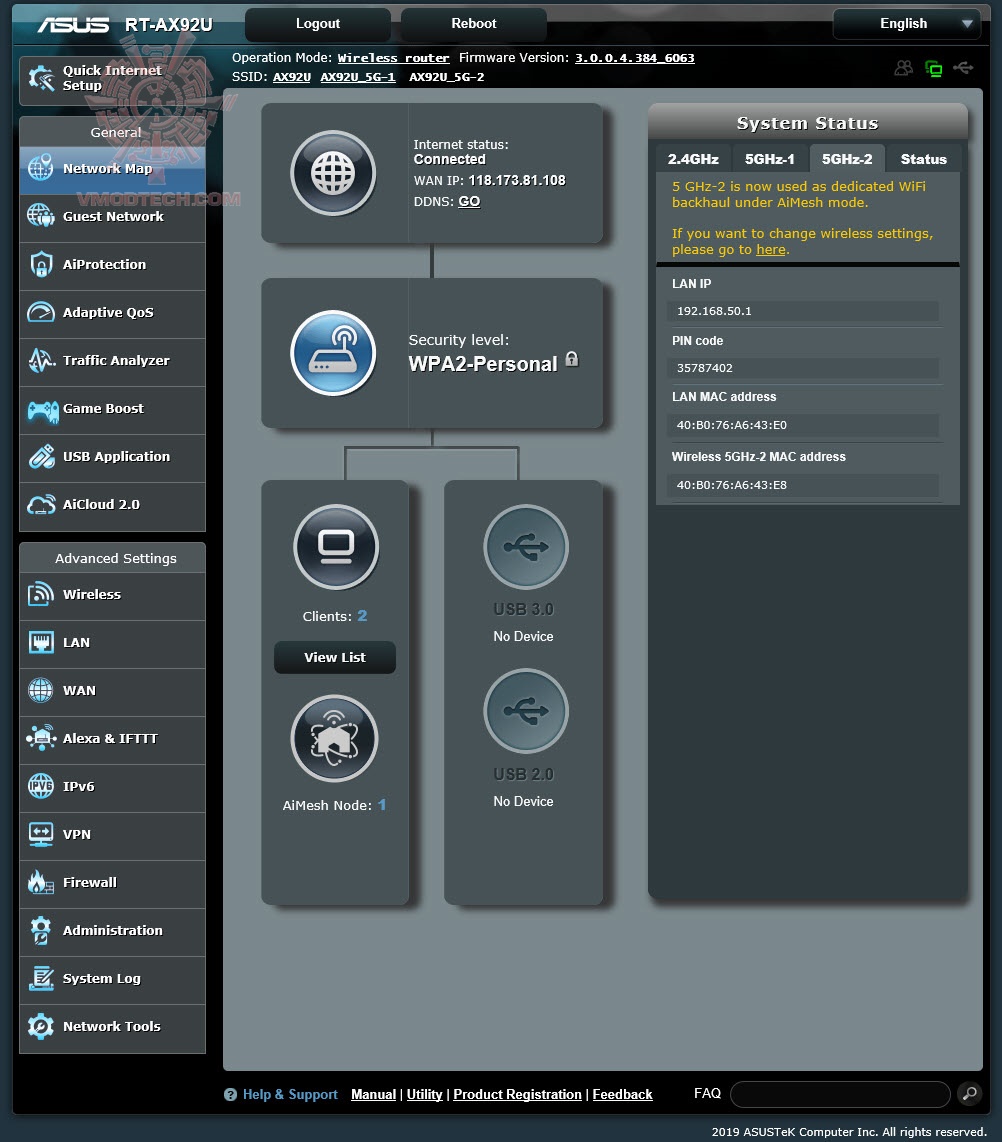Click the router security level icon
Image resolution: width=1002 pixels, height=1142 pixels.
click(334, 353)
